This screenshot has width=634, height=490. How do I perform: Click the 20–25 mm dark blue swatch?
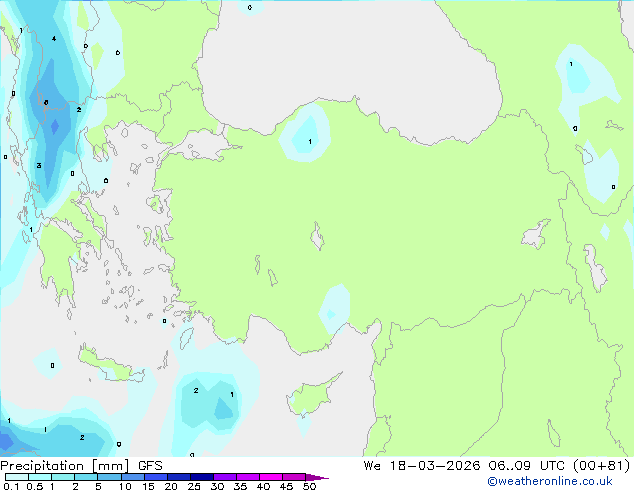click(x=179, y=477)
